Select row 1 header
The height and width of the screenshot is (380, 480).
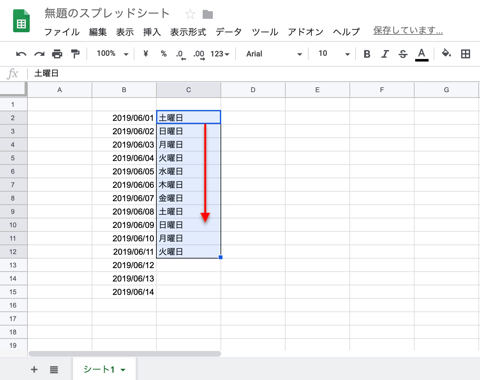(x=13, y=104)
